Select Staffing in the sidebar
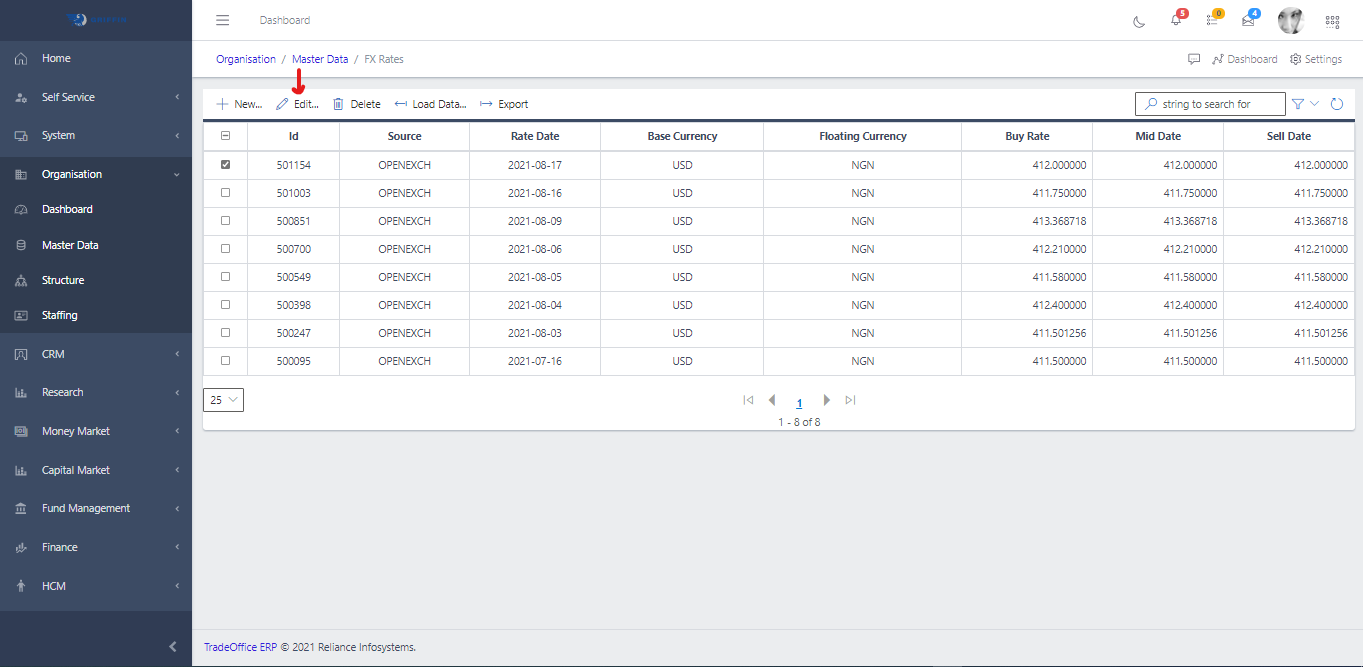Viewport: 1363px width, 667px height. [59, 315]
